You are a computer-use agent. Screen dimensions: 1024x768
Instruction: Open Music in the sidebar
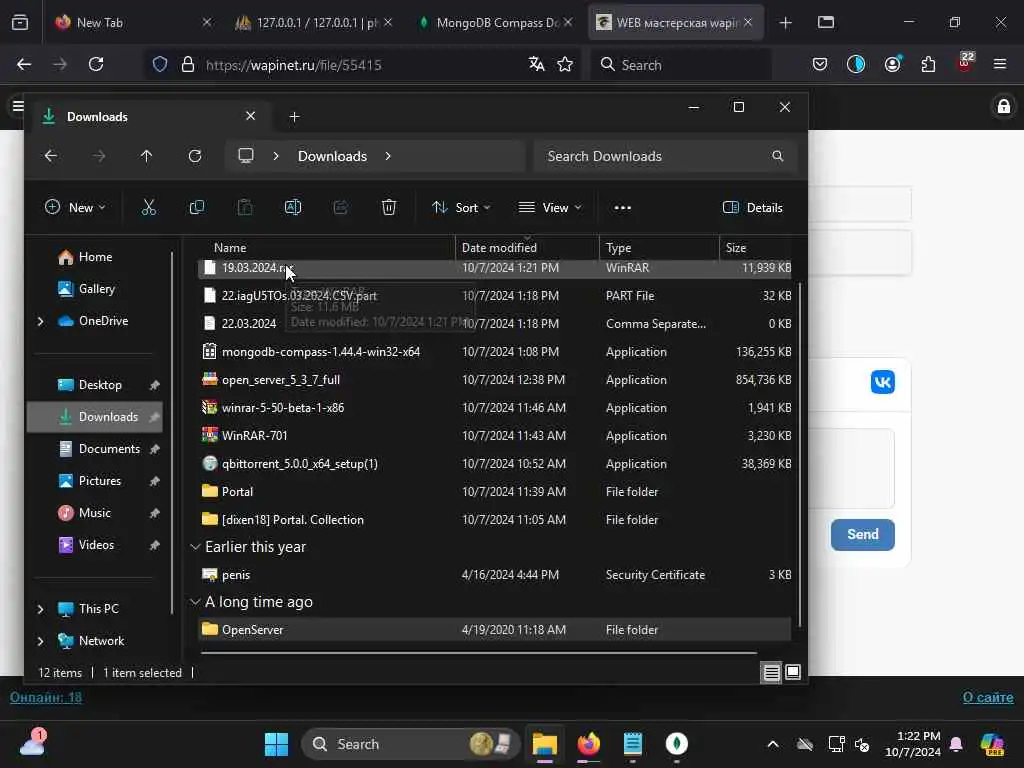click(x=95, y=513)
